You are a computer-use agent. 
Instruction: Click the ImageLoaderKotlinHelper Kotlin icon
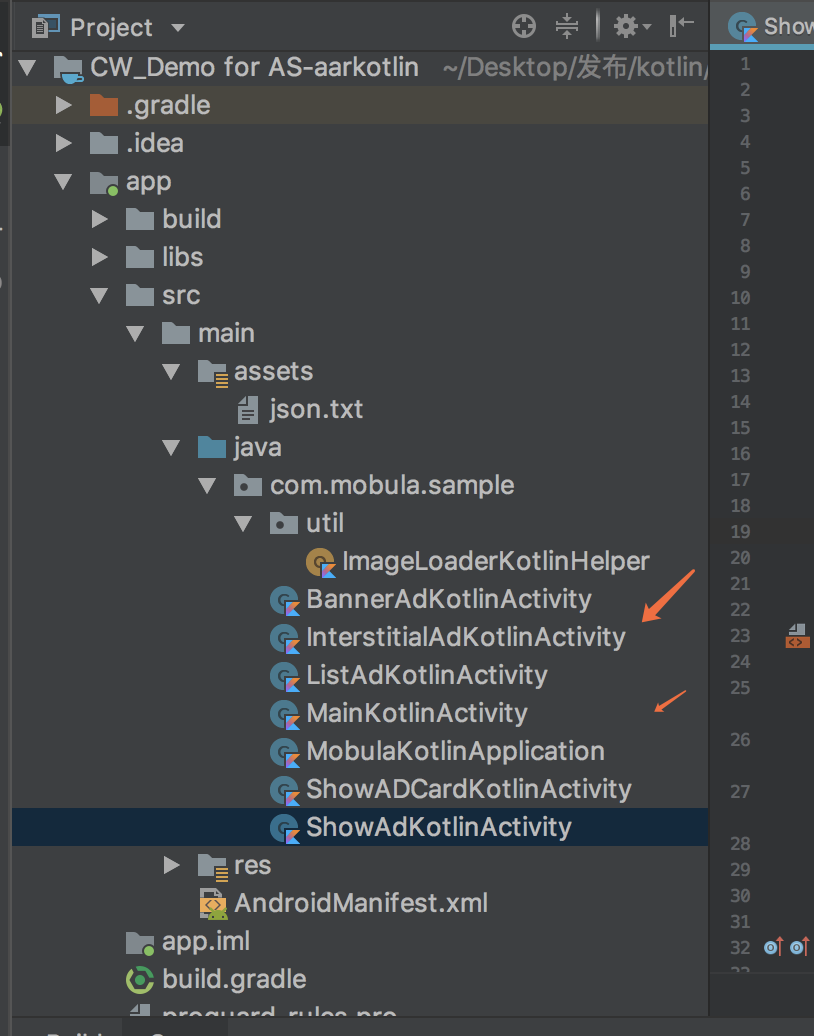pos(321,562)
